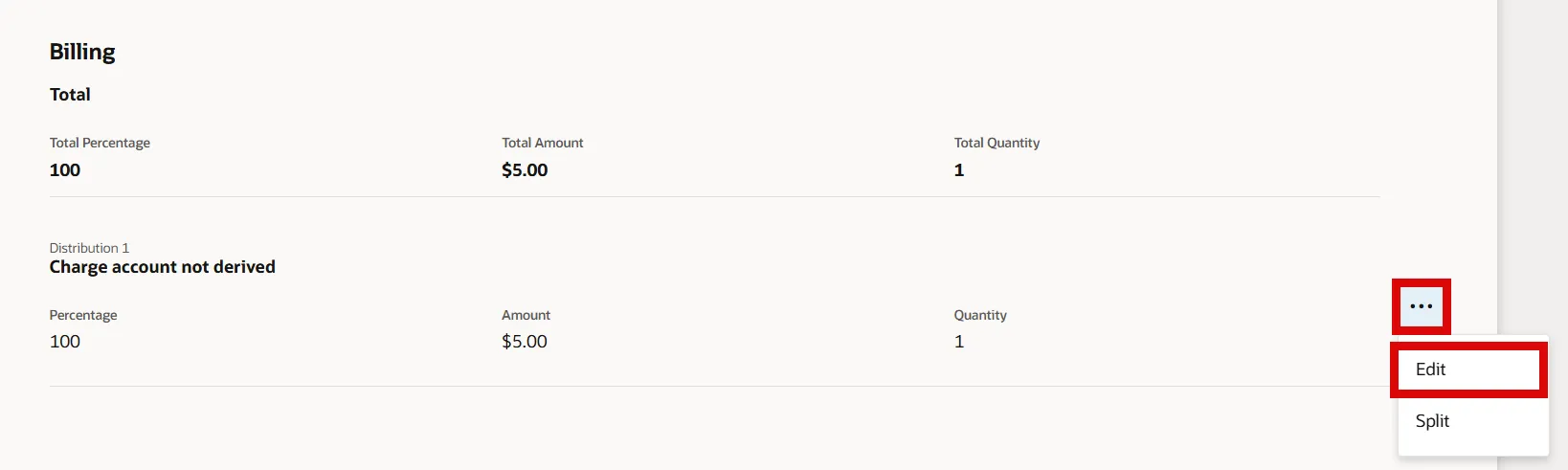The width and height of the screenshot is (1568, 470).
Task: Click the Total Quantity value 1
Action: (959, 170)
